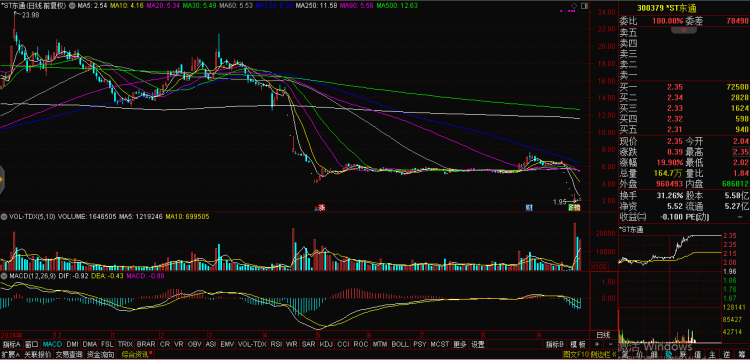This screenshot has height=360, width=750.
Task: Click the 图文F10 link
Action: [x=574, y=355]
